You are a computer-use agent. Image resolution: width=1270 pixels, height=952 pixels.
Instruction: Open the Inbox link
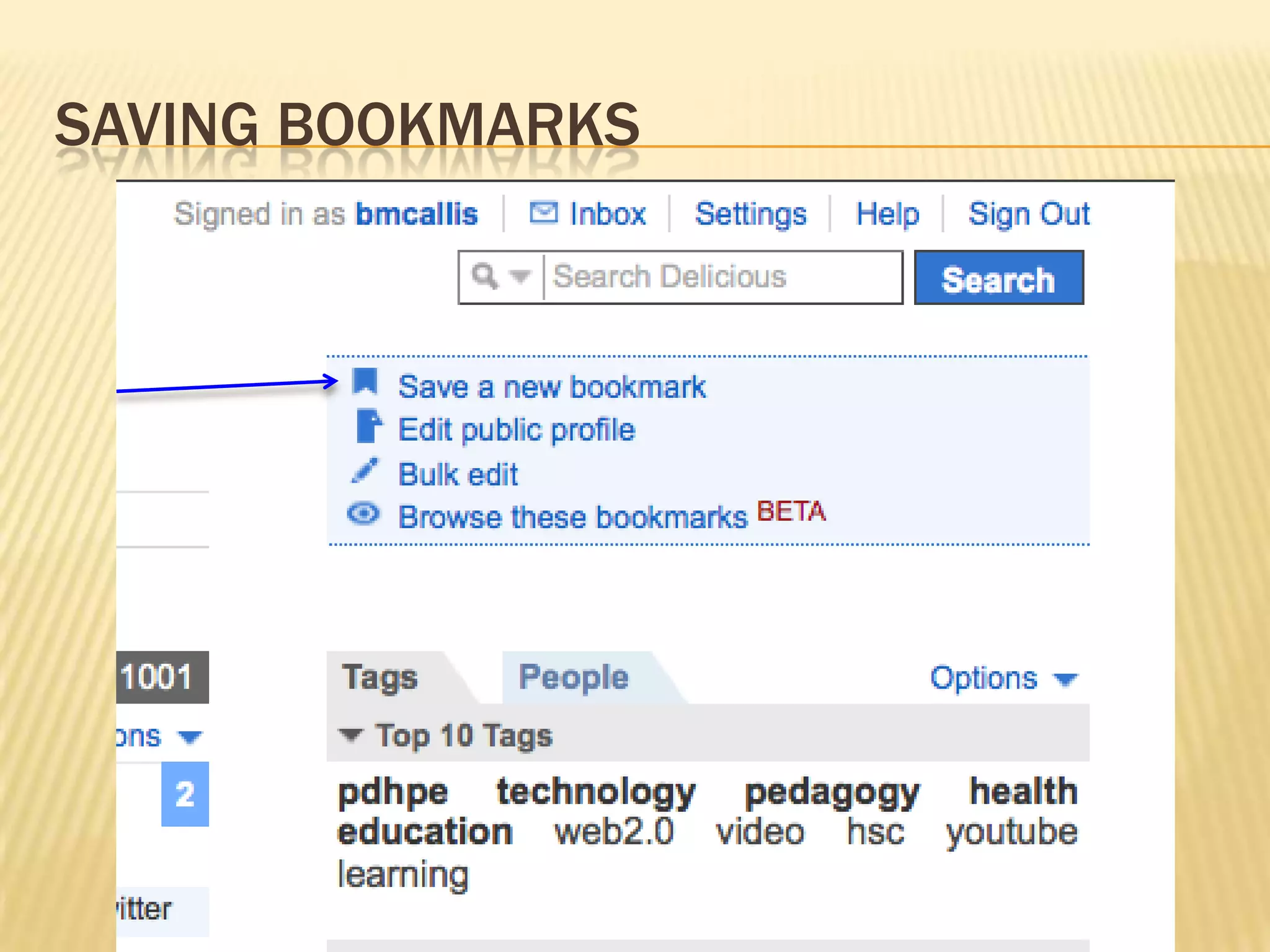tap(608, 214)
